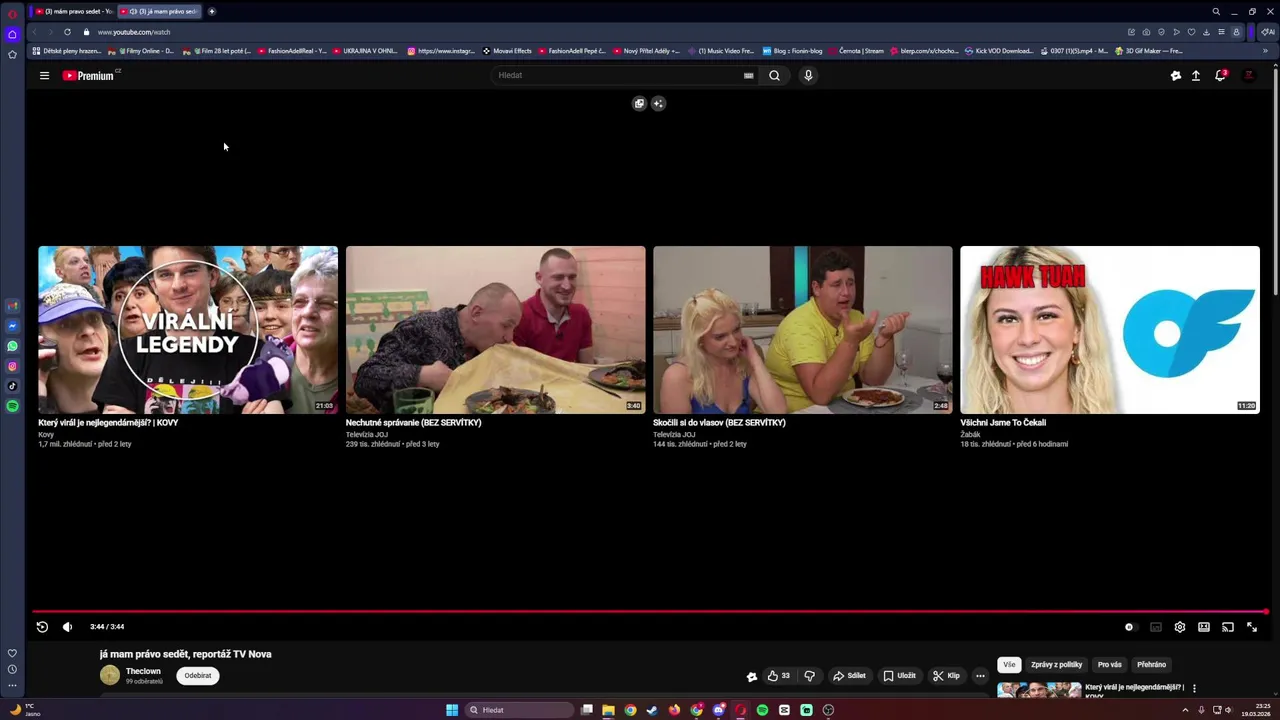Viewport: 1280px width, 720px height.
Task: Open the YouTube create video icon
Action: point(1176,76)
